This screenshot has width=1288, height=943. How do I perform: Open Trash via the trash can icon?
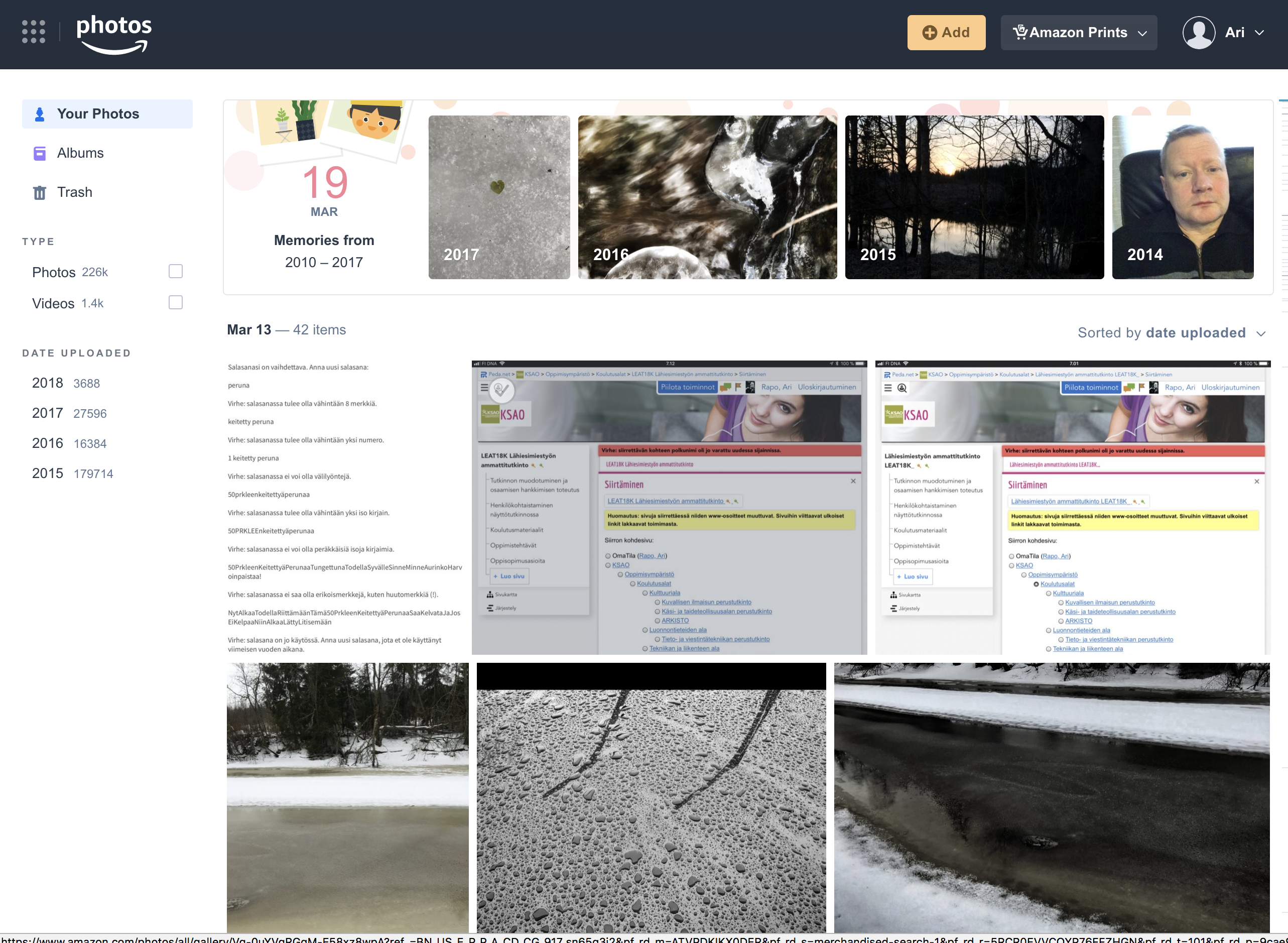39,193
